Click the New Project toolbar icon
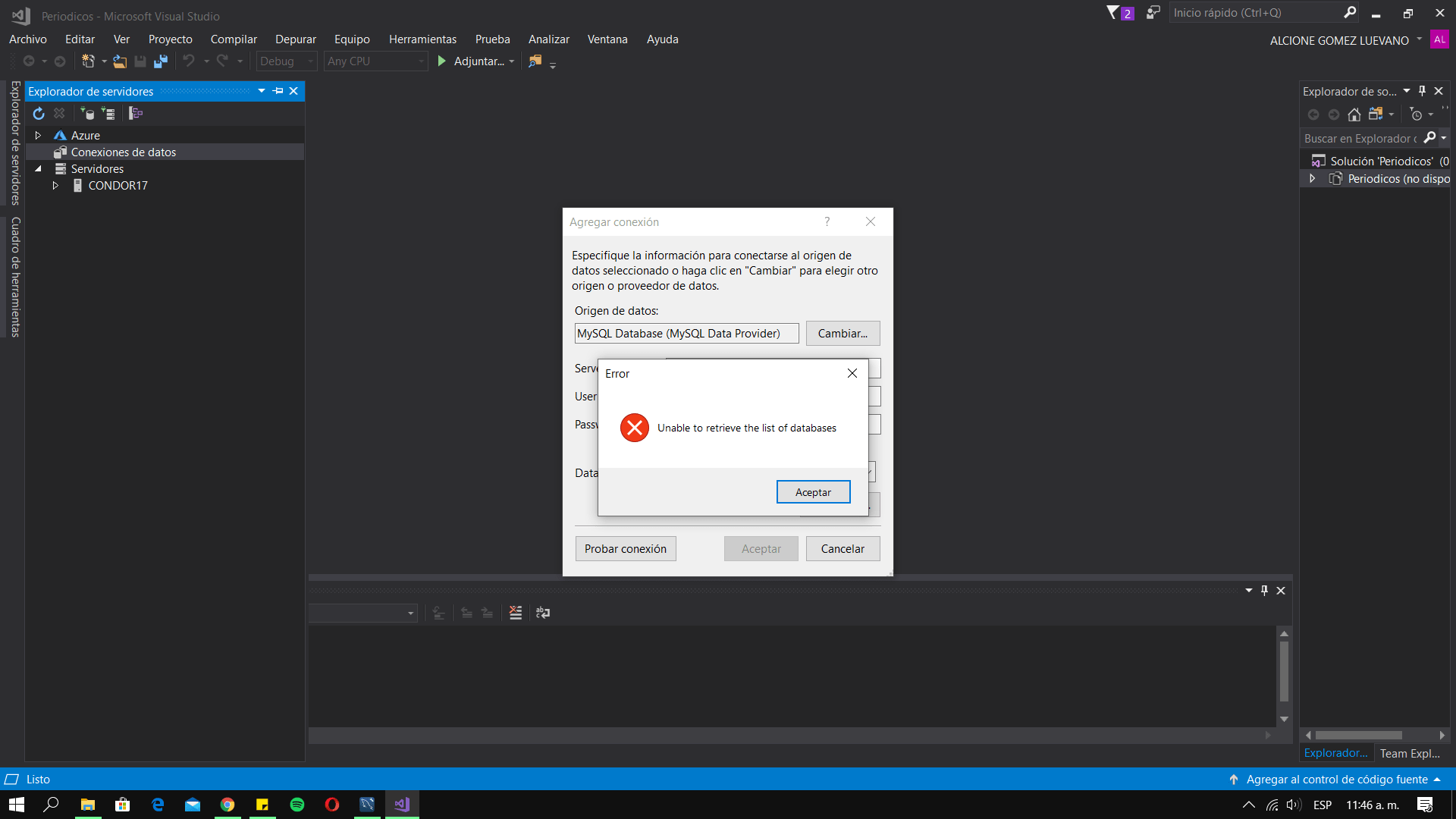Image resolution: width=1456 pixels, height=819 pixels. tap(88, 61)
